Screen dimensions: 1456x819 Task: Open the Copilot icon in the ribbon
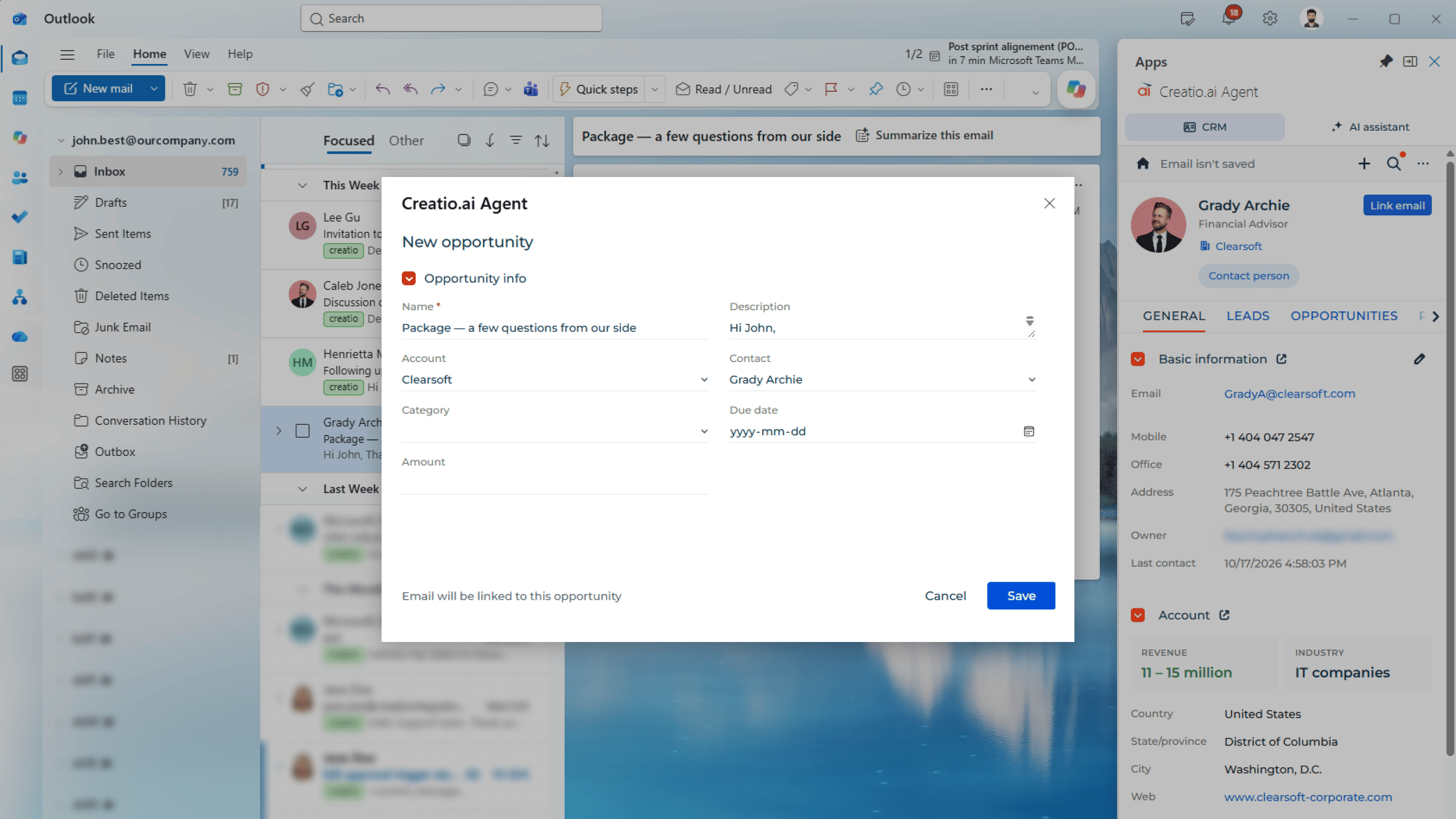(1075, 89)
